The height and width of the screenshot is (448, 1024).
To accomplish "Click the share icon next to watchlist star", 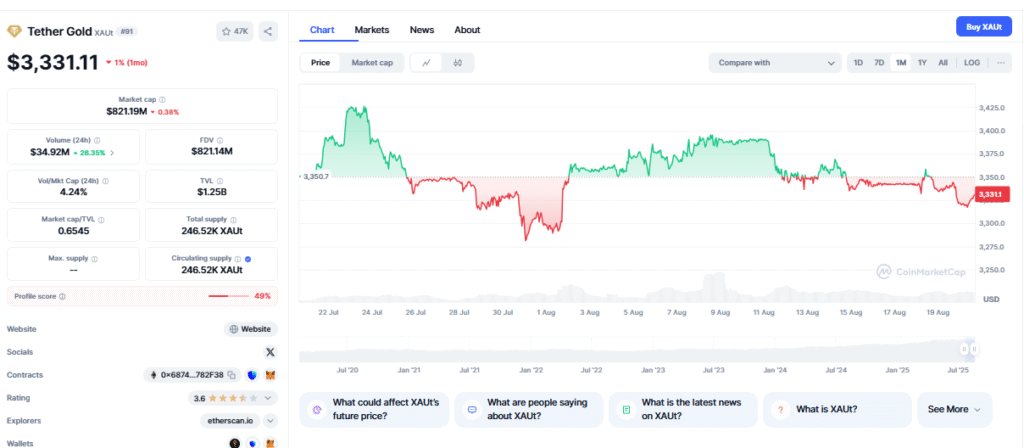I will pos(268,31).
